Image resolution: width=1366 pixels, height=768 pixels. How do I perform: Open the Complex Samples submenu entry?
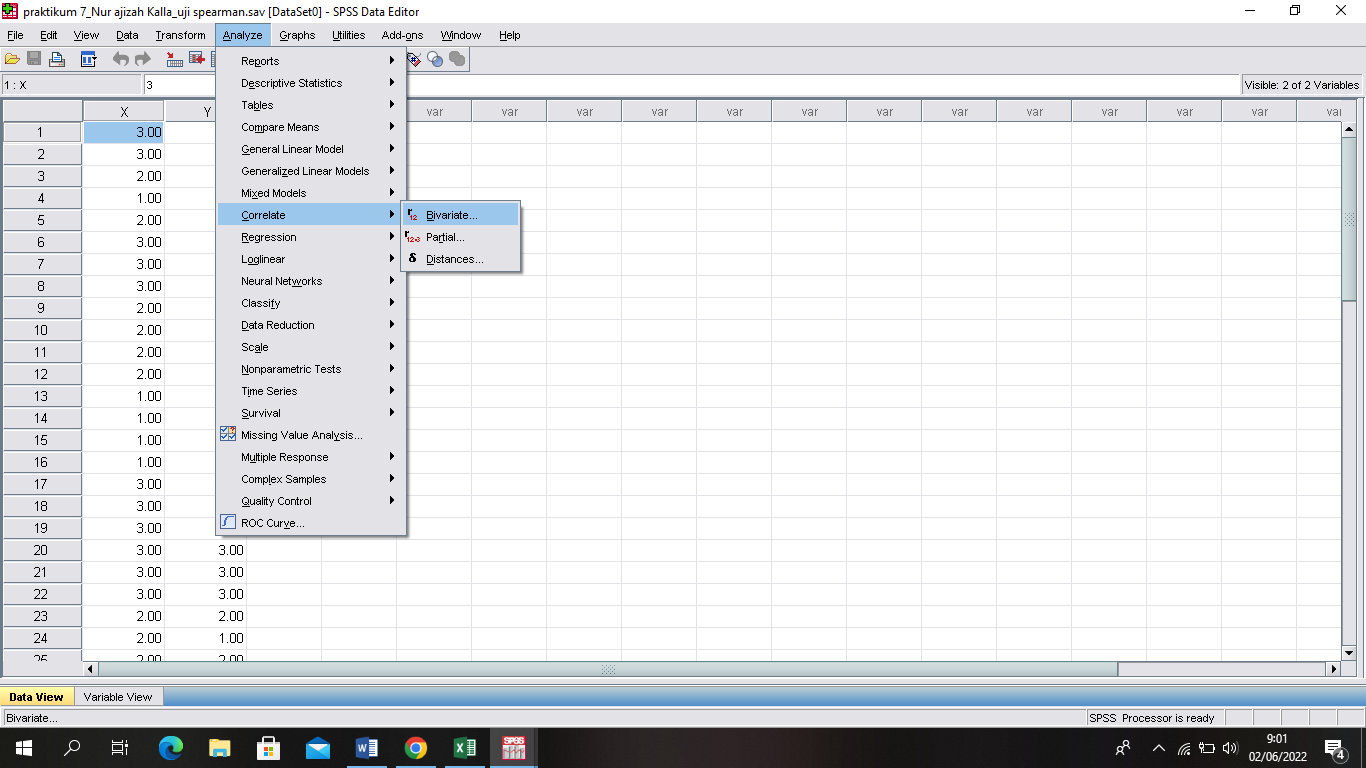(311, 479)
